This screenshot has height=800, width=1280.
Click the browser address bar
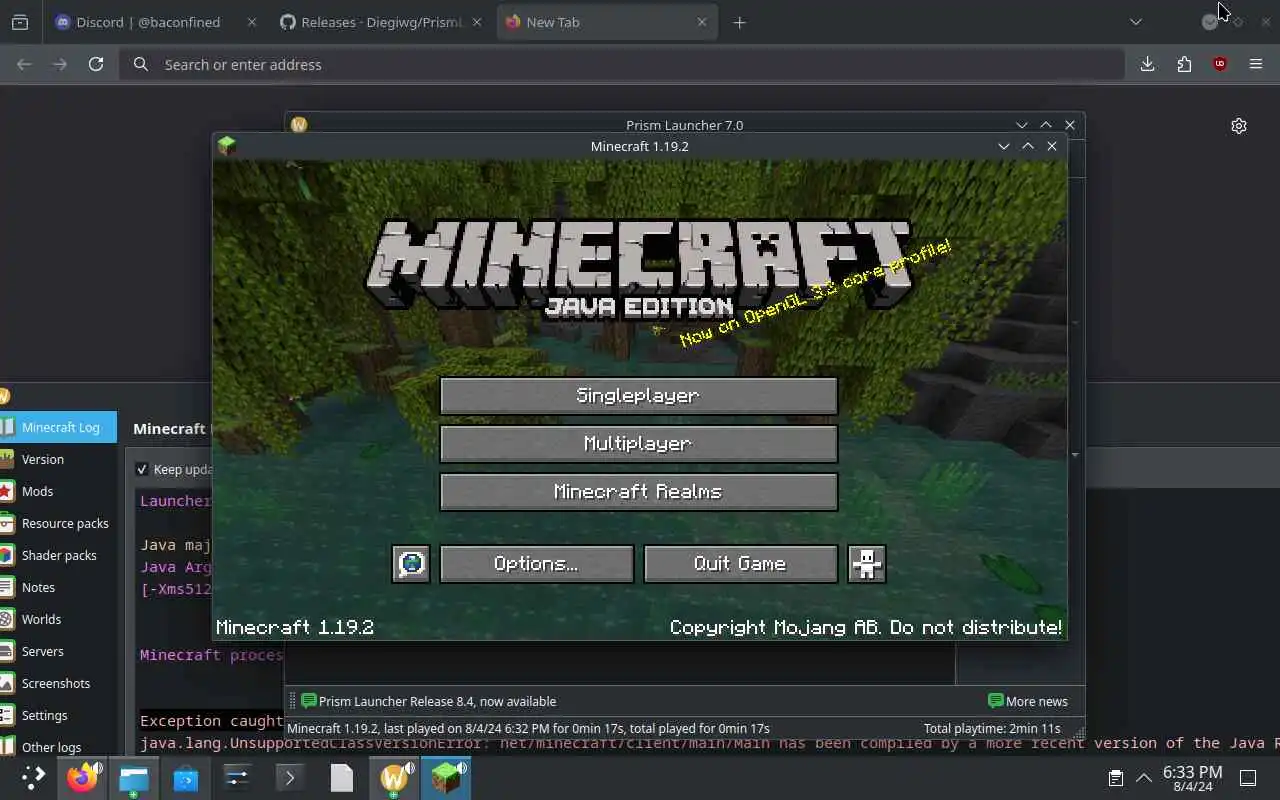pyautogui.click(x=622, y=64)
